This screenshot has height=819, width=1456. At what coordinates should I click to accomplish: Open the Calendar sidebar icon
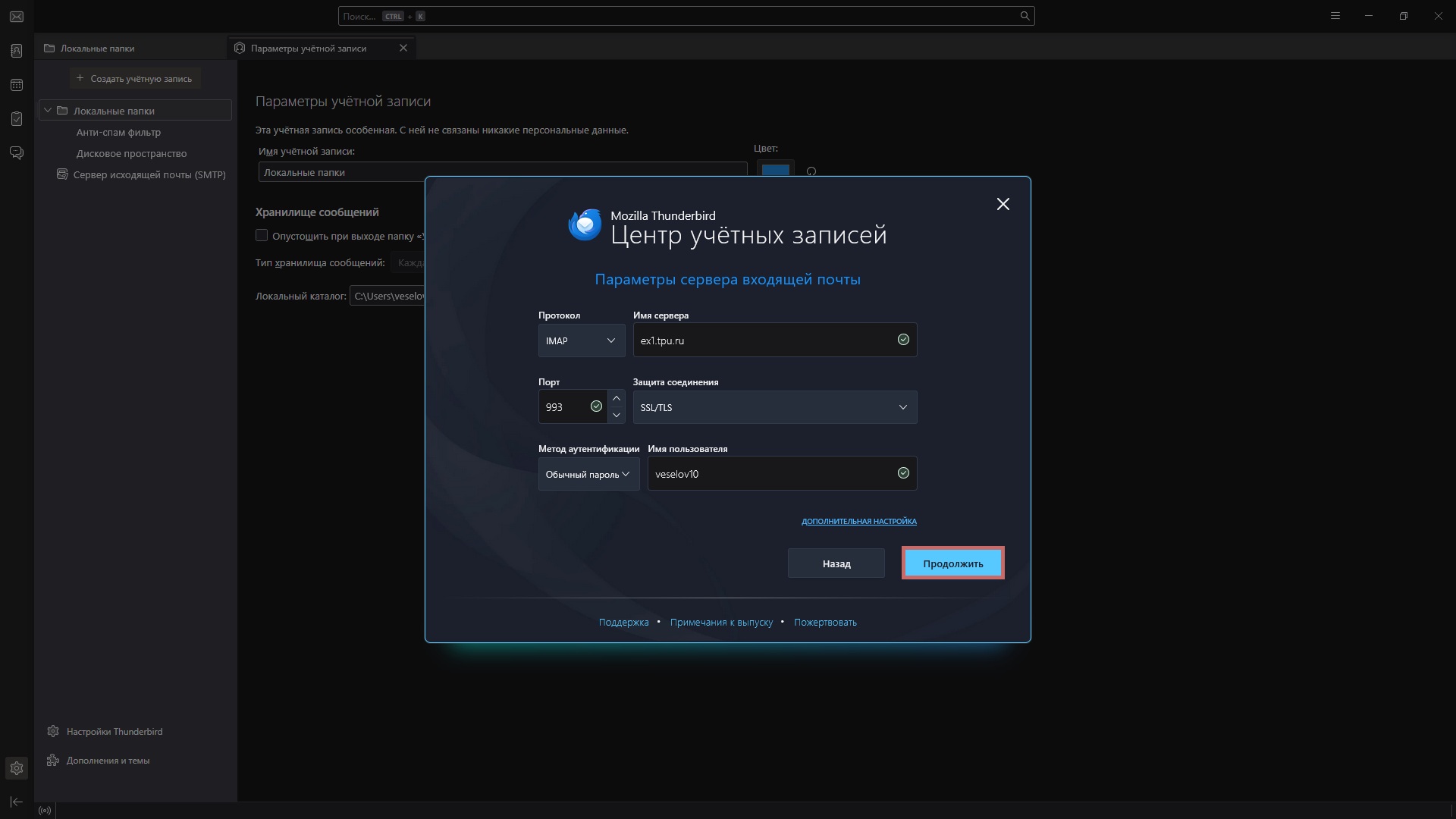tap(17, 85)
